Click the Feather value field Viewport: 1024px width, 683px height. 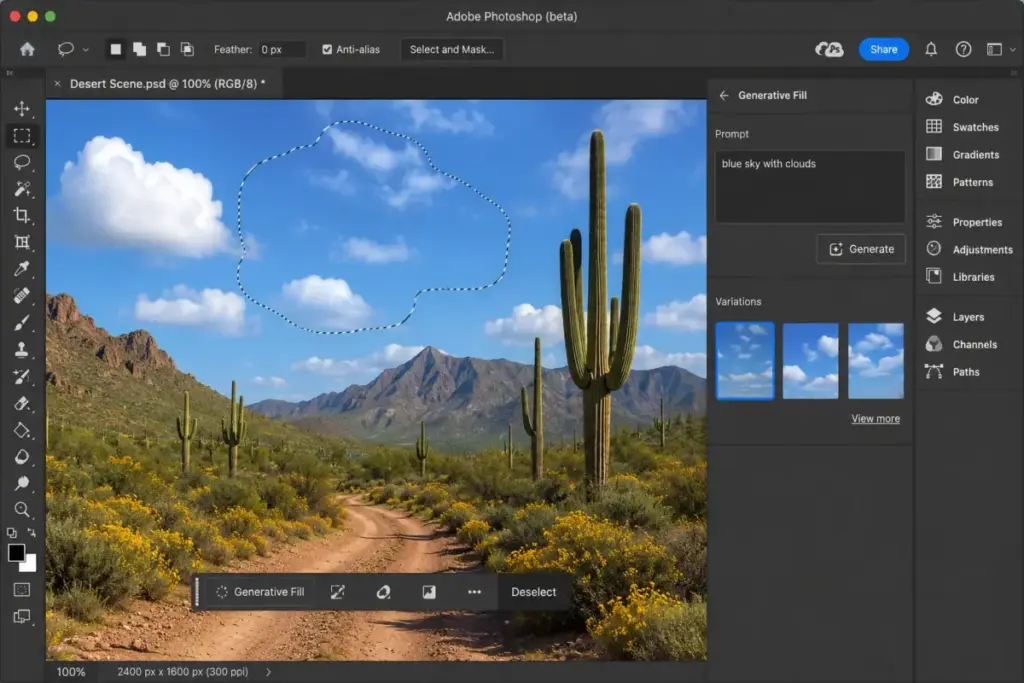tap(281, 50)
